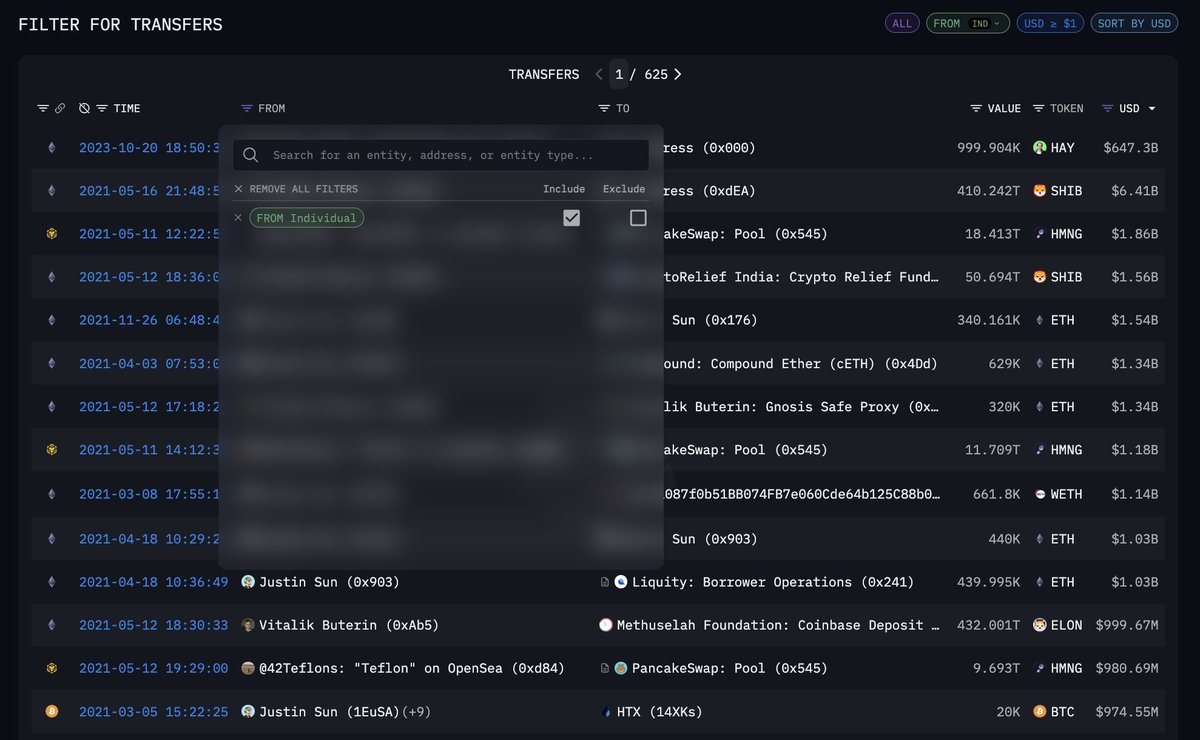Screen dimensions: 1200x740
Task: Go to next transfers page
Action: pos(678,74)
